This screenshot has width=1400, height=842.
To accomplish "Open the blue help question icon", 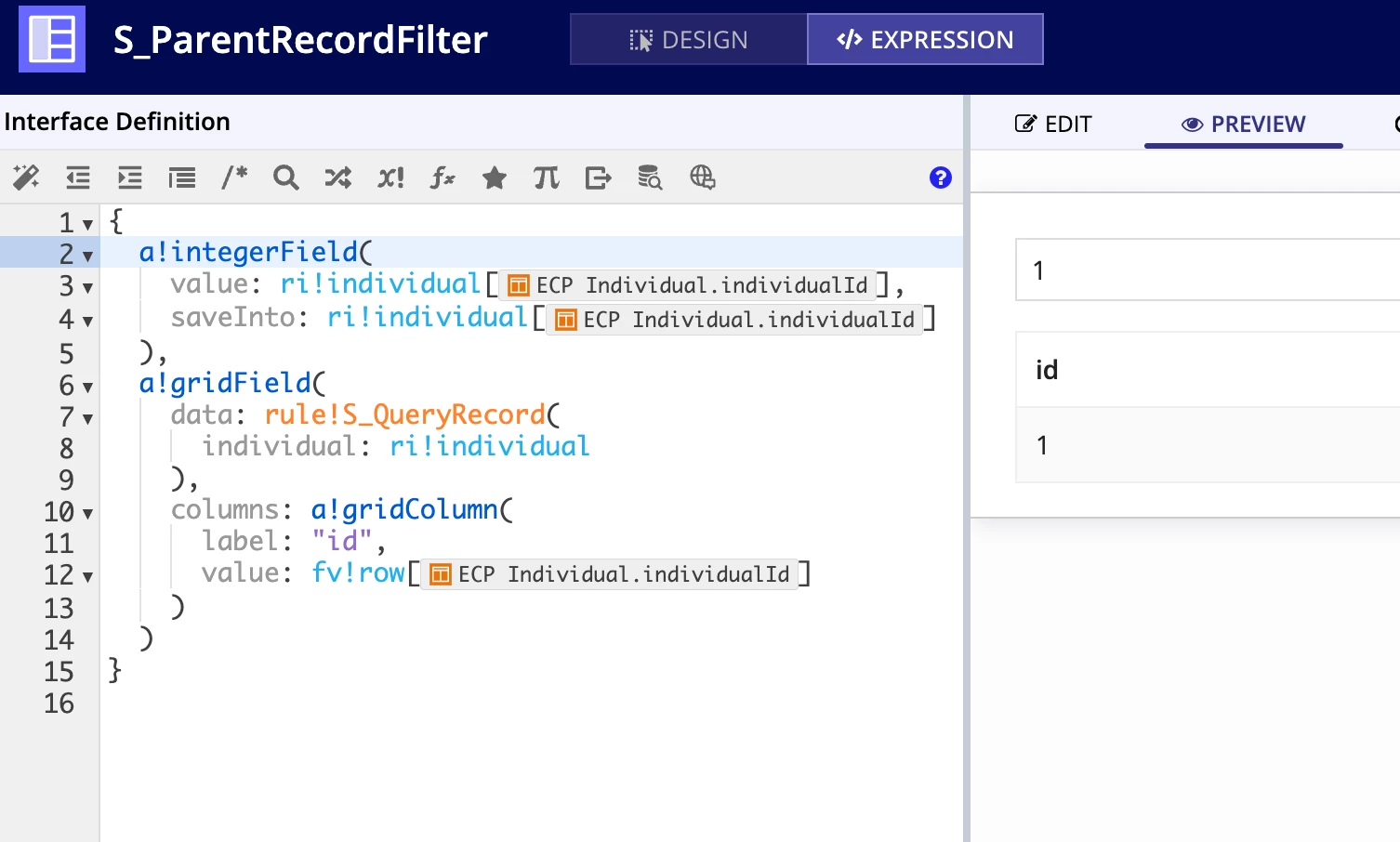I will pyautogui.click(x=941, y=178).
